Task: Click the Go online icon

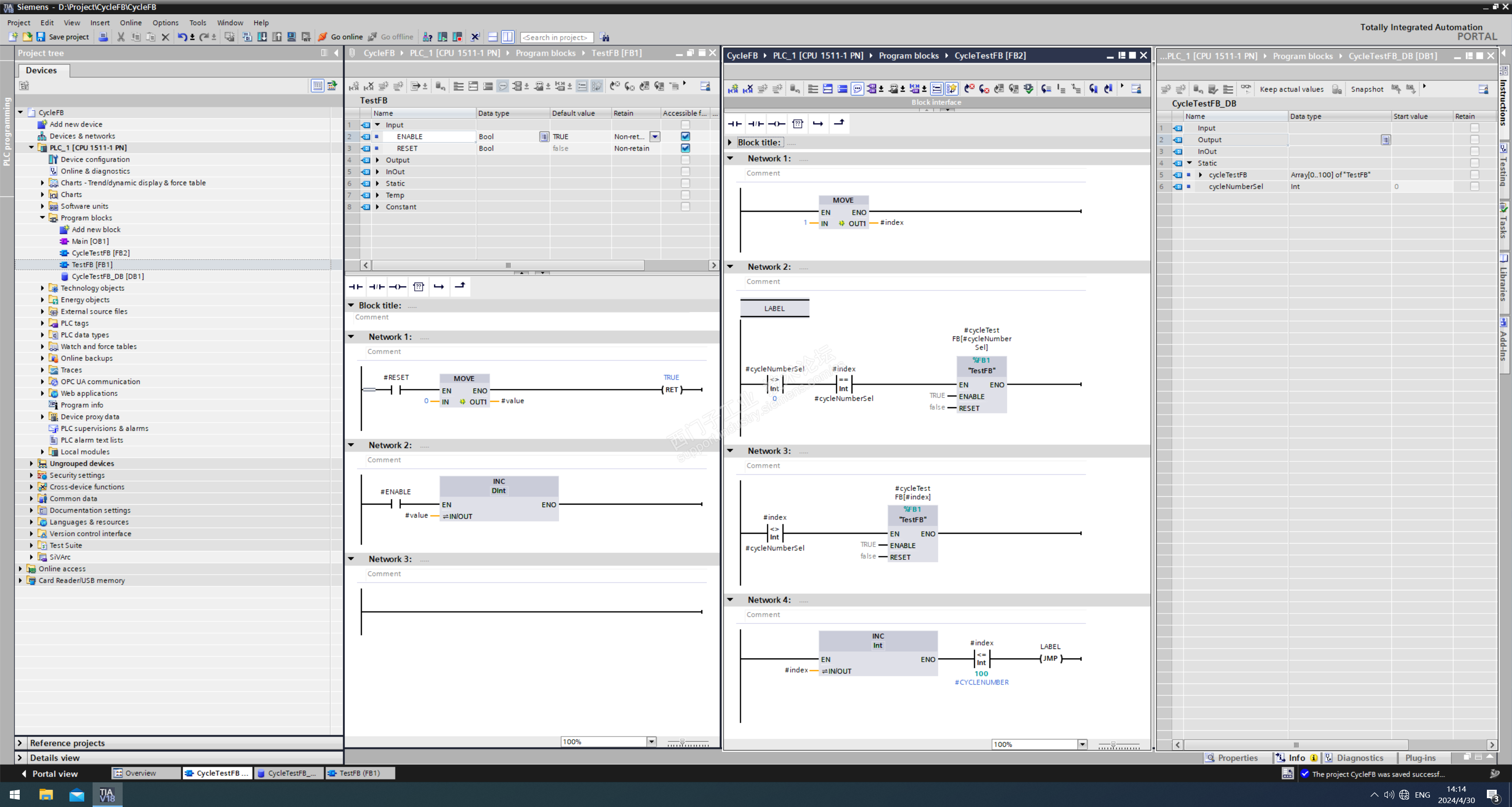Action: tap(322, 36)
